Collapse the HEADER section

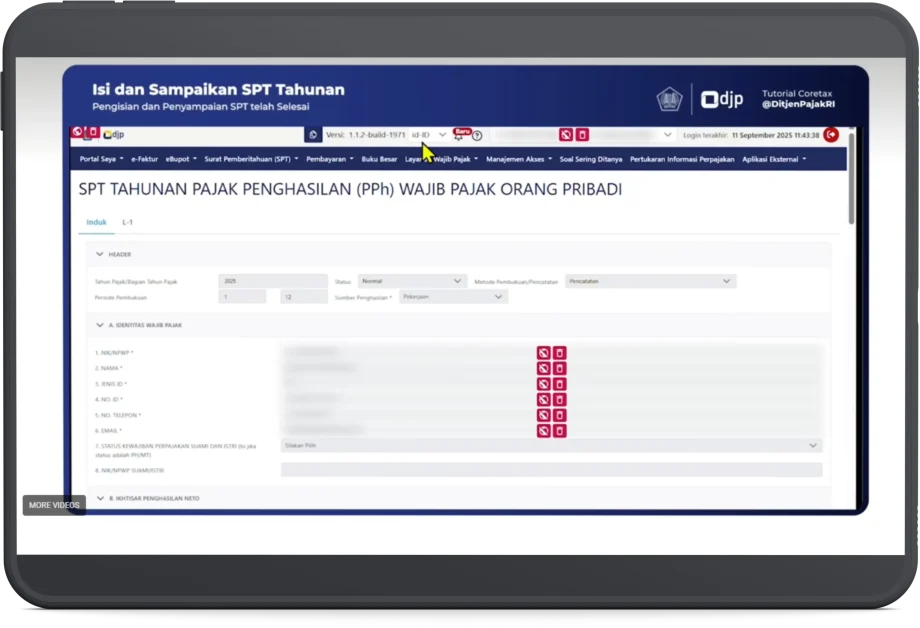coord(100,254)
